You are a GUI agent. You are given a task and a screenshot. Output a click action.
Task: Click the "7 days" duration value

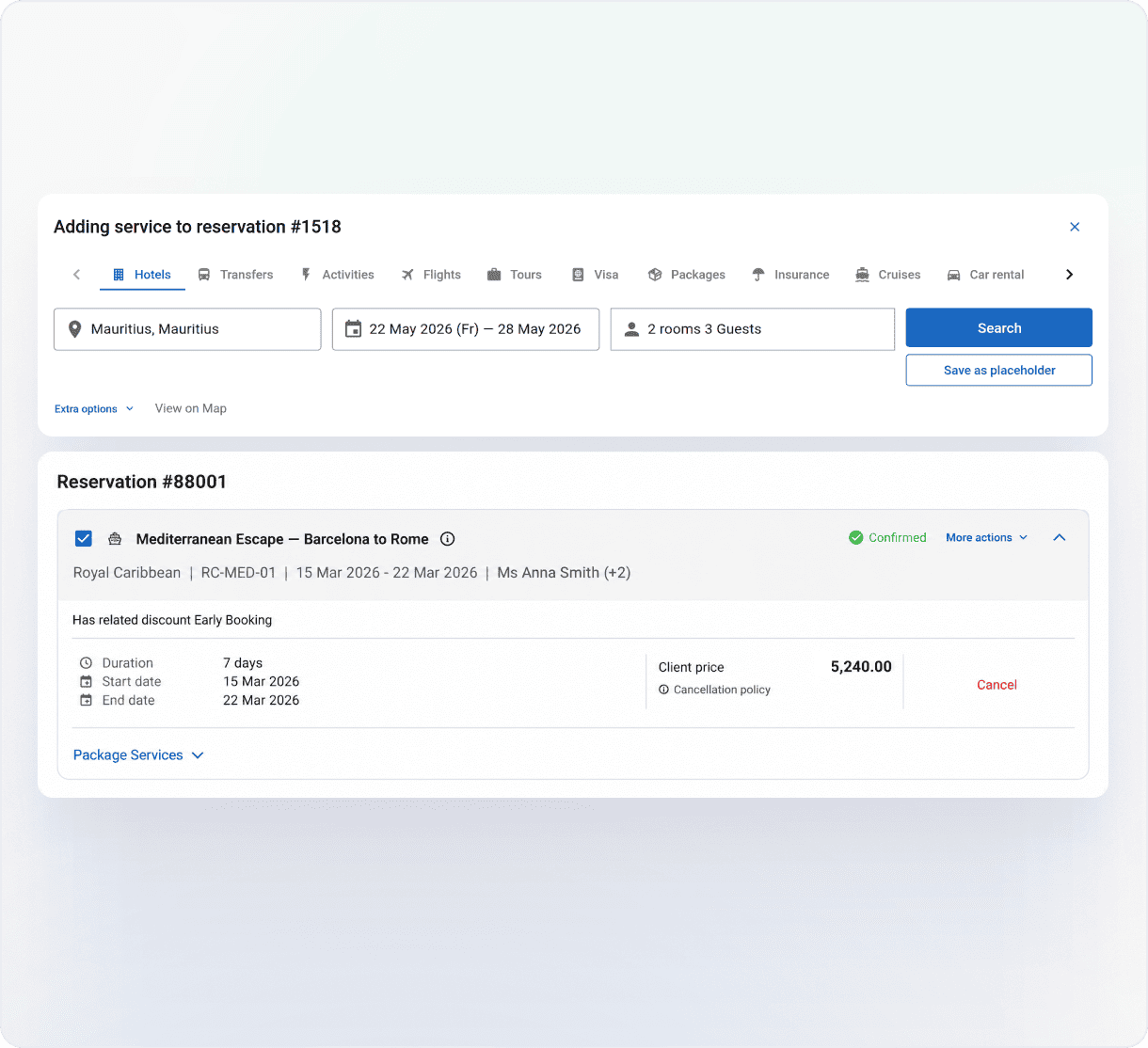(243, 663)
